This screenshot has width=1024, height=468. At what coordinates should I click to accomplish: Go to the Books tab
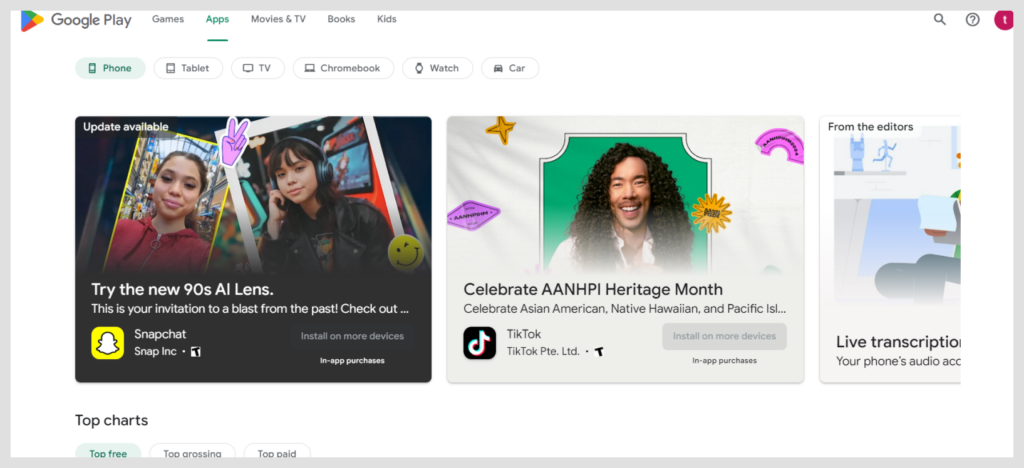coord(341,19)
